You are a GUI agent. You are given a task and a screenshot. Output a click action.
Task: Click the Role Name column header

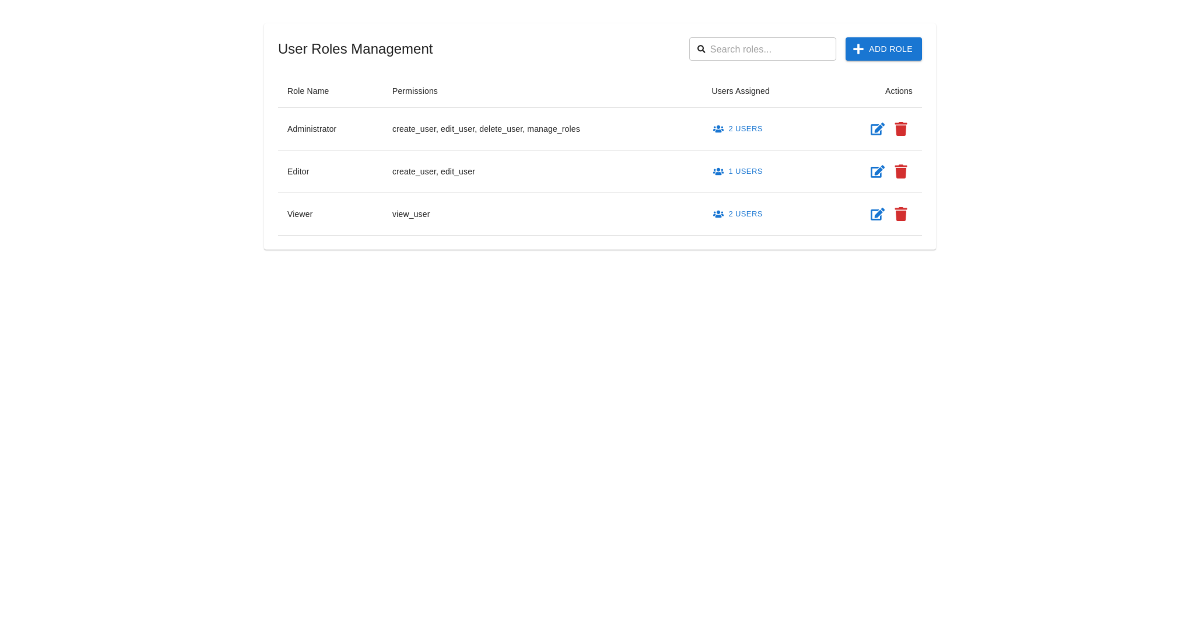point(308,91)
